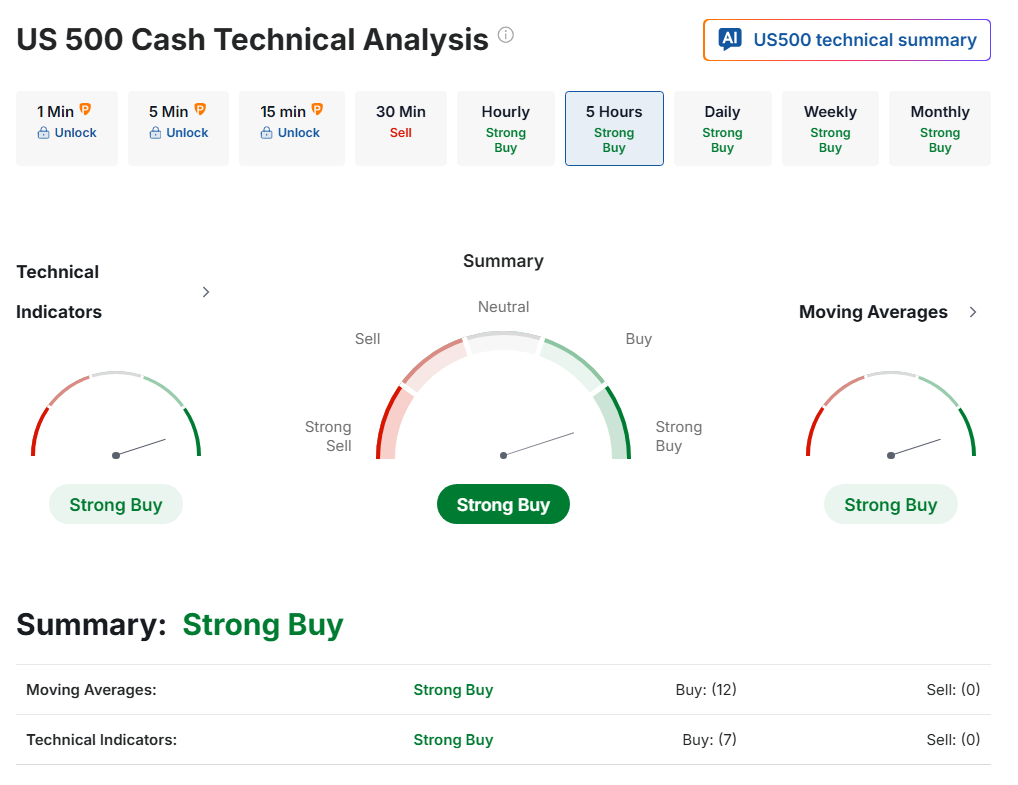This screenshot has width=1018, height=785.
Task: Expand Moving Averages with the chevron arrow
Action: (973, 312)
